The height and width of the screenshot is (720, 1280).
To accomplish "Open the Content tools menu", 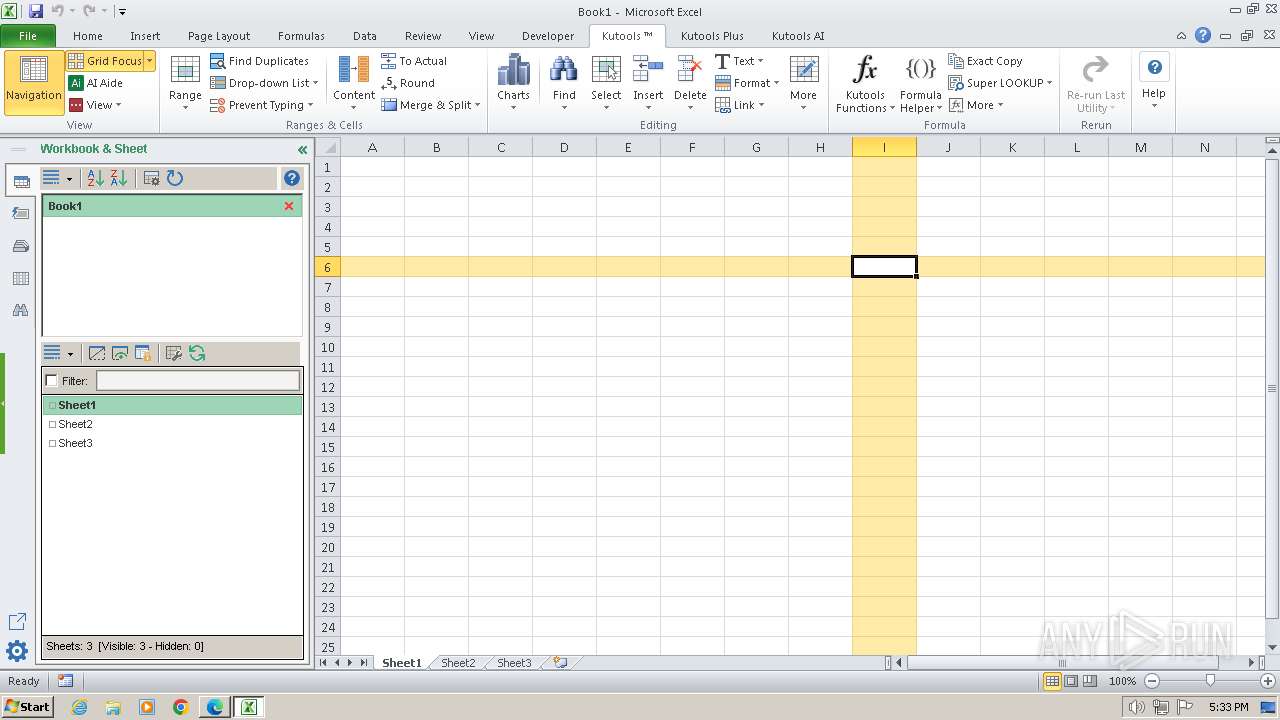I will click(x=354, y=82).
